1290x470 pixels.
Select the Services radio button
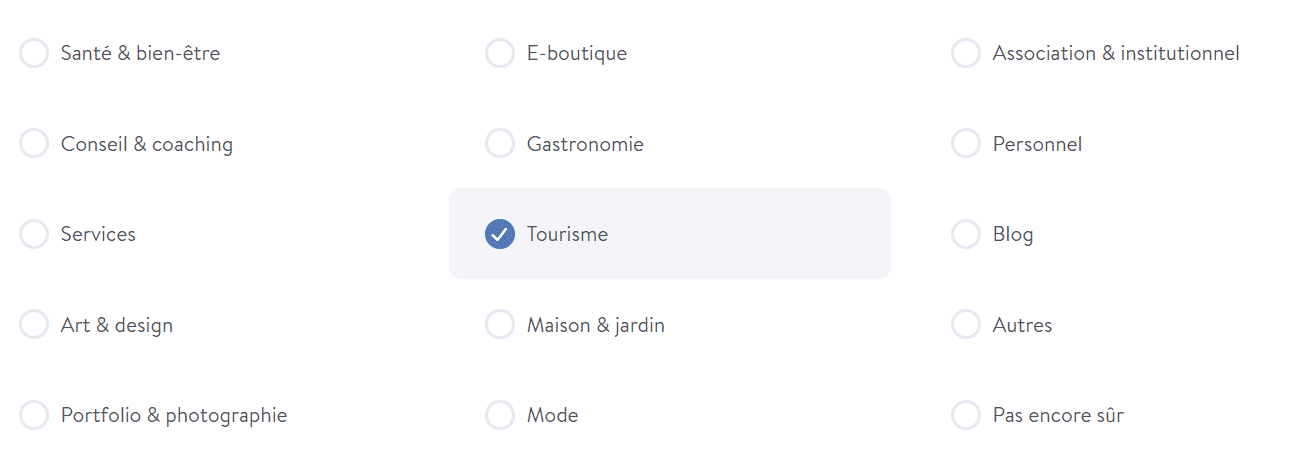click(x=34, y=234)
